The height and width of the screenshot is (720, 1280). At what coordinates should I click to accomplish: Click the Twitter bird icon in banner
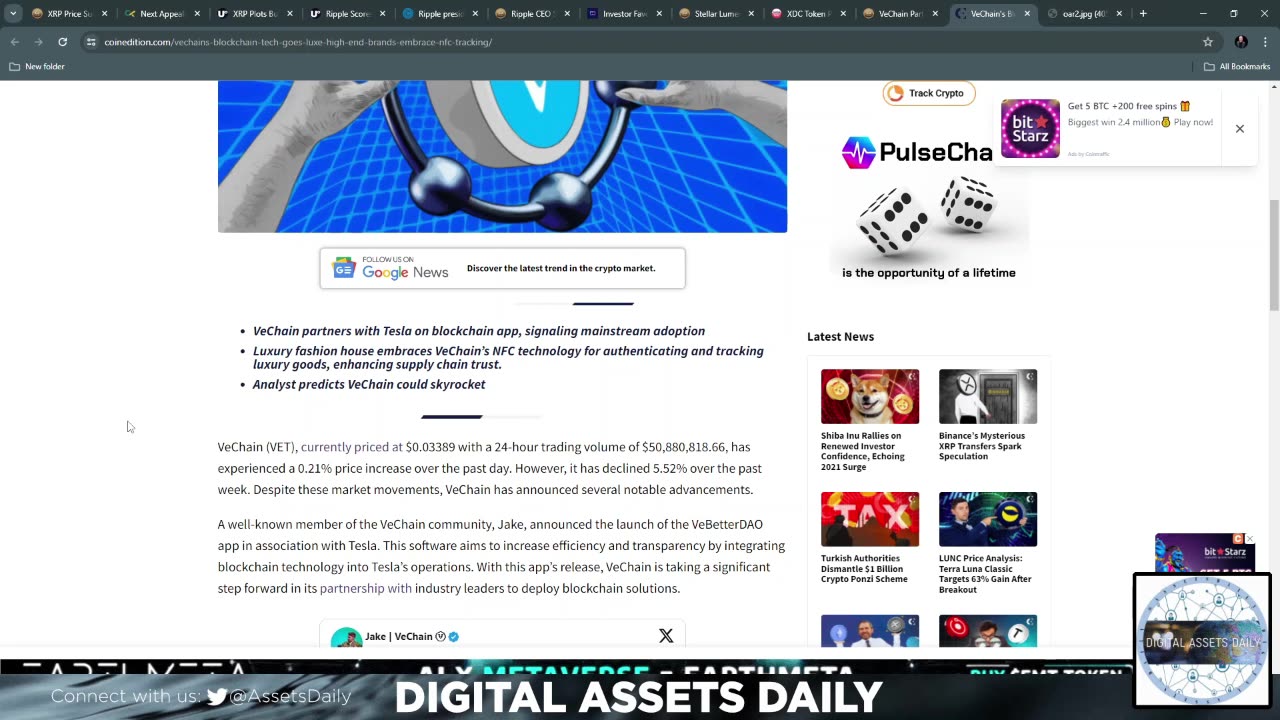coord(217,697)
